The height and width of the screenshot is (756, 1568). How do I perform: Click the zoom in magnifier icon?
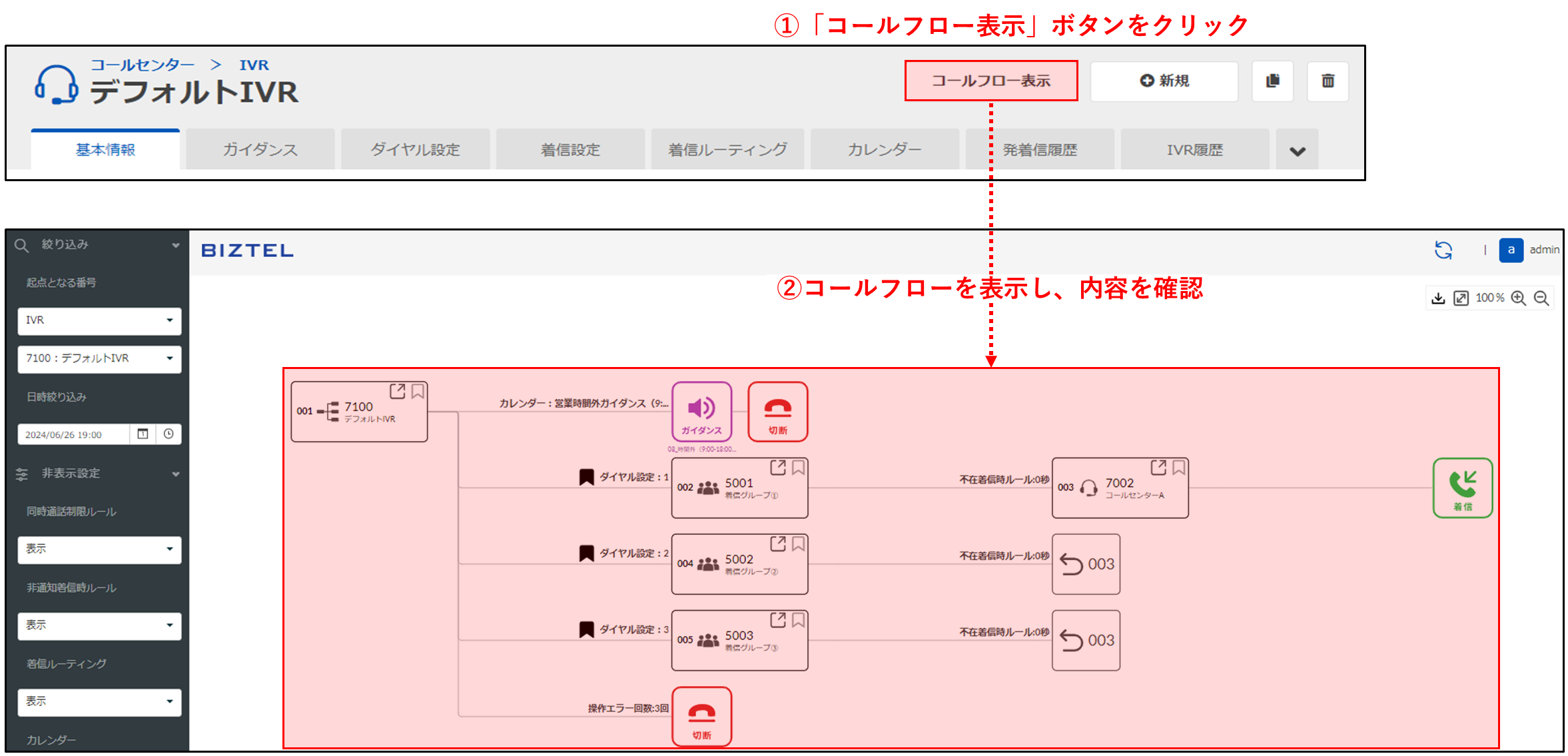point(1519,298)
